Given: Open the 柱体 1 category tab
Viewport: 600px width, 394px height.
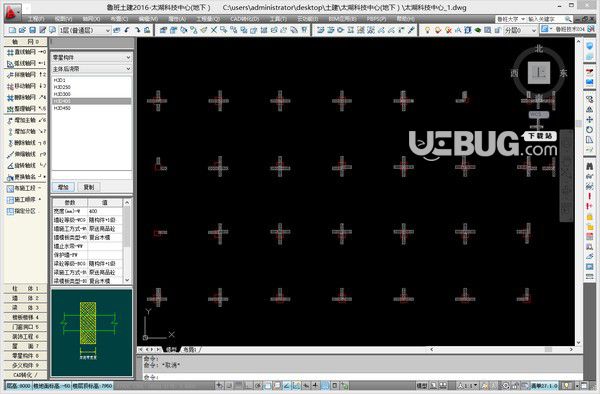Looking at the screenshot, I should coord(25,288).
